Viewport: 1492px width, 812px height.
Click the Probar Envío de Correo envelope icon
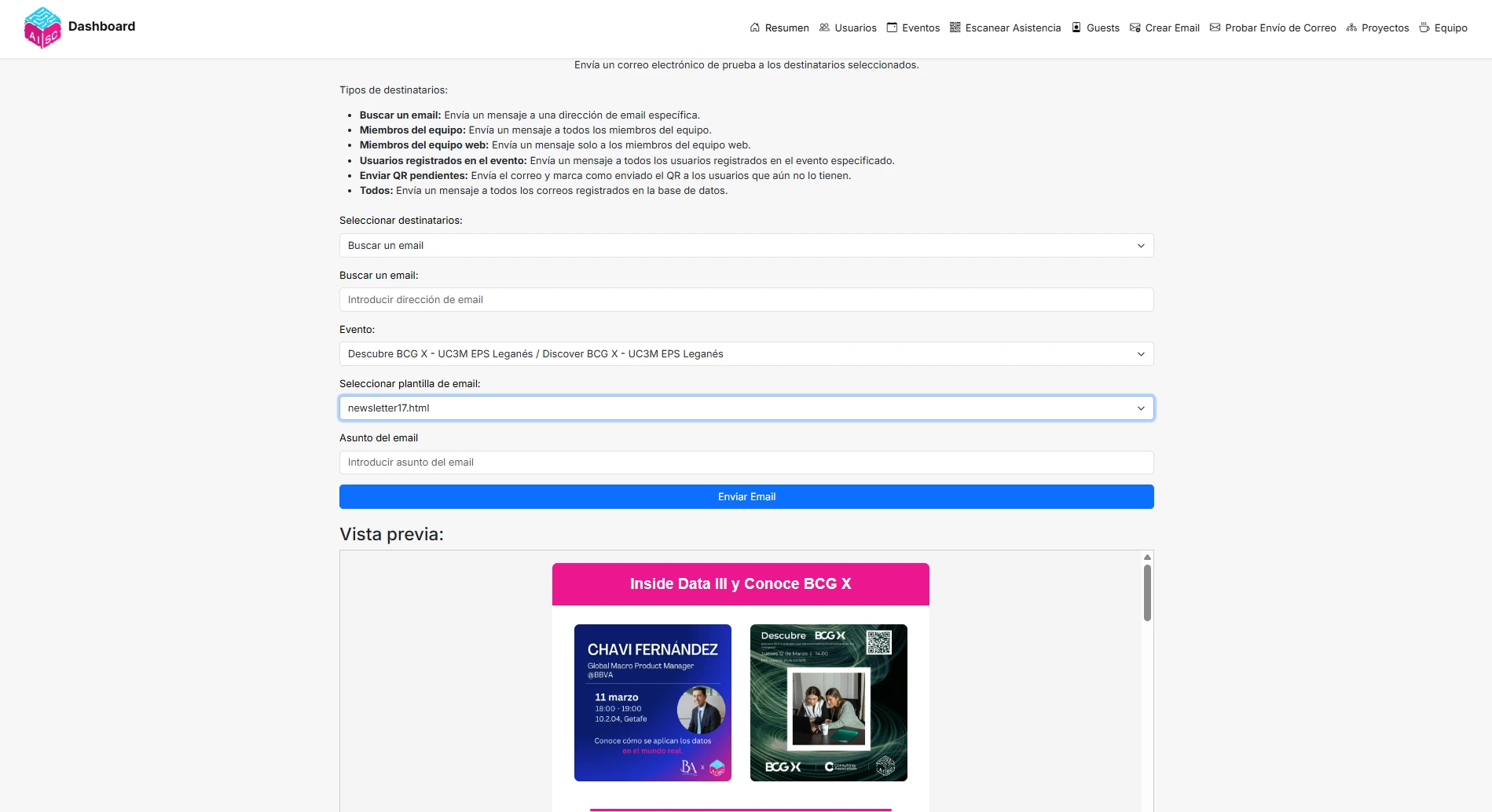(x=1215, y=27)
